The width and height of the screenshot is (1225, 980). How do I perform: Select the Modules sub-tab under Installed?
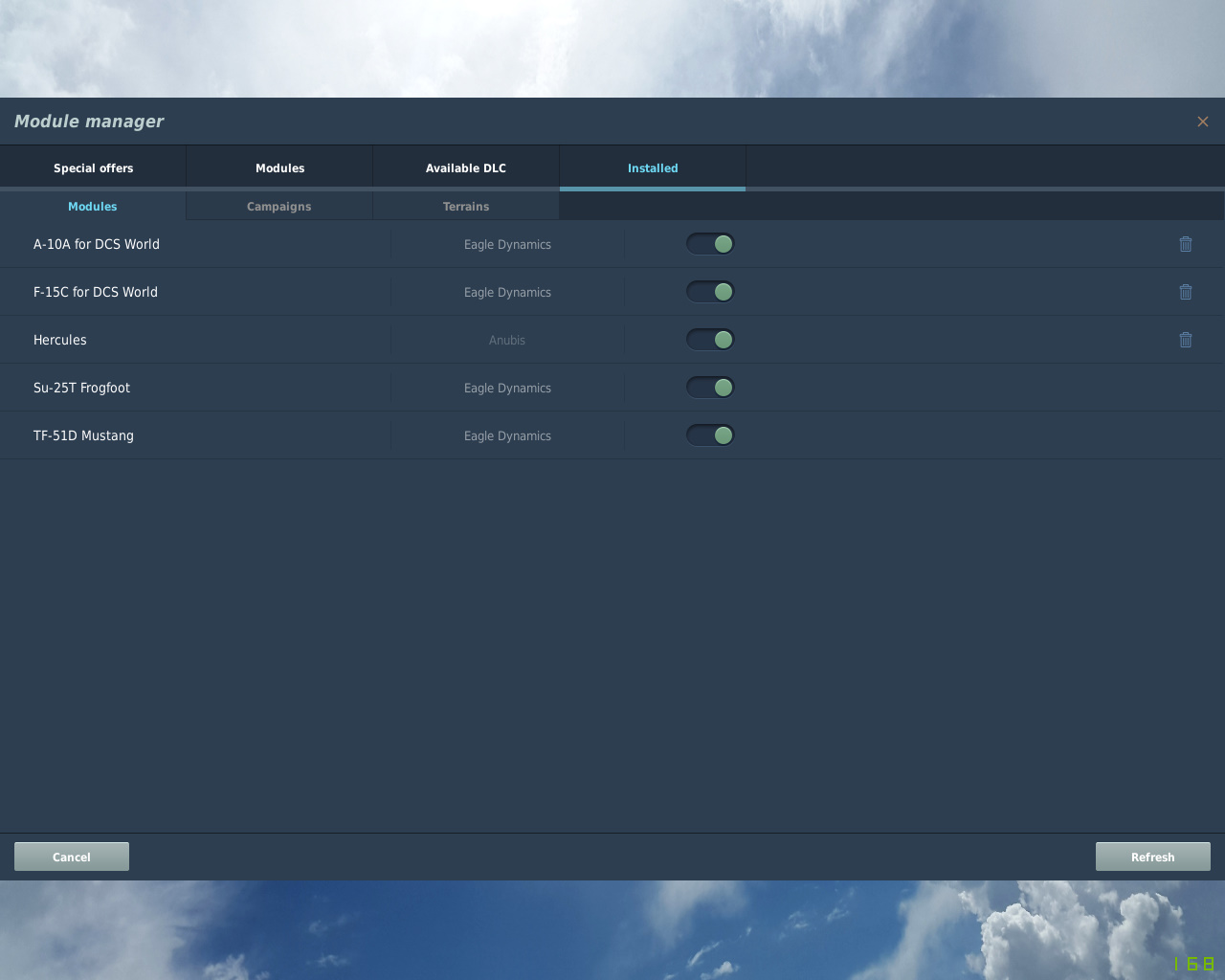coord(93,206)
